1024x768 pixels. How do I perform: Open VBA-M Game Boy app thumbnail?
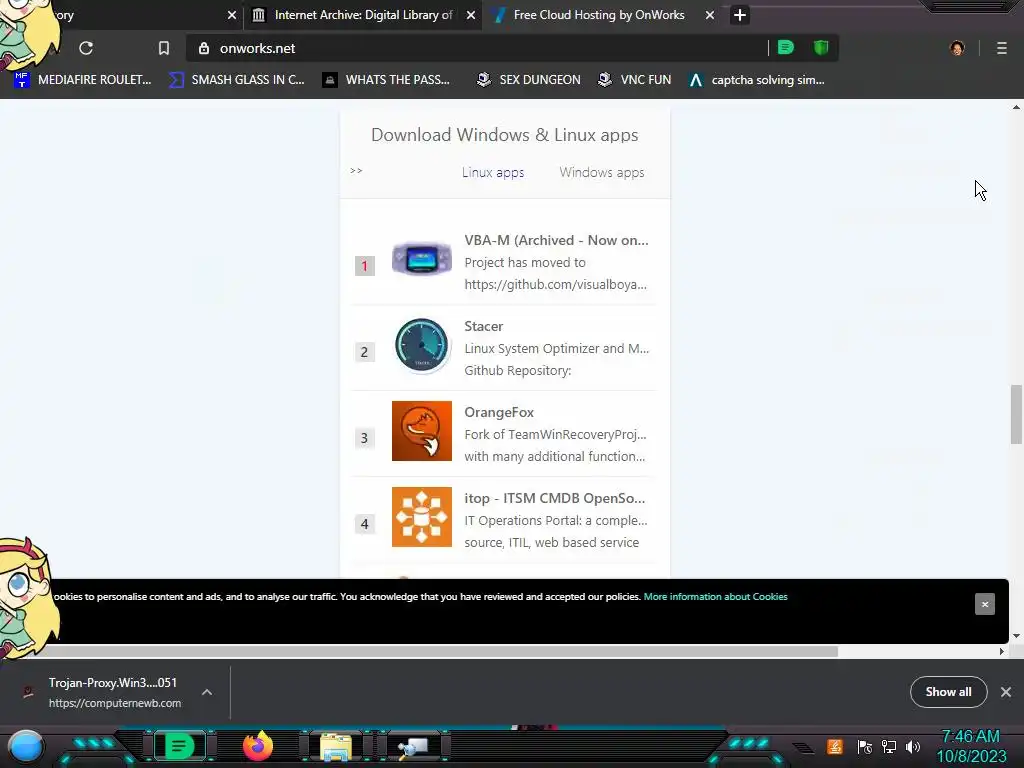tap(422, 259)
